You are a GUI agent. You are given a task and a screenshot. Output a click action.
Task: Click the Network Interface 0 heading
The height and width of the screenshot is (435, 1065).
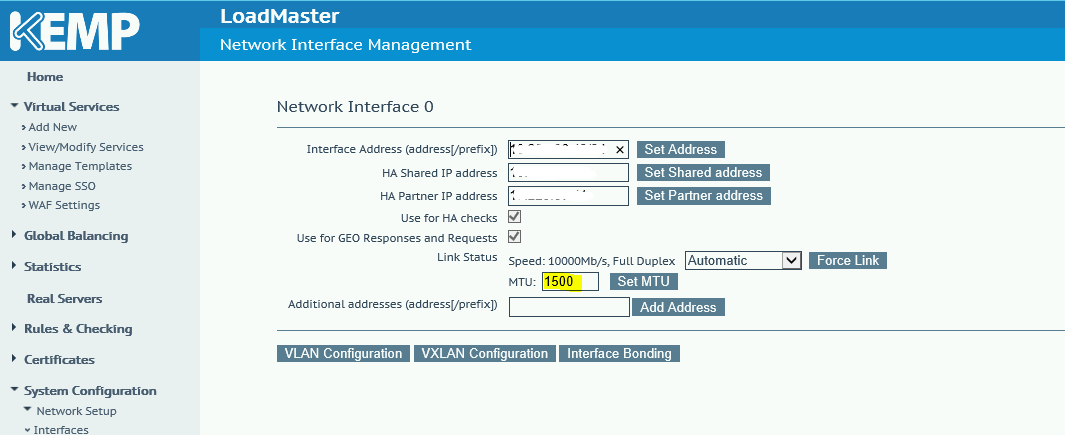(x=355, y=107)
